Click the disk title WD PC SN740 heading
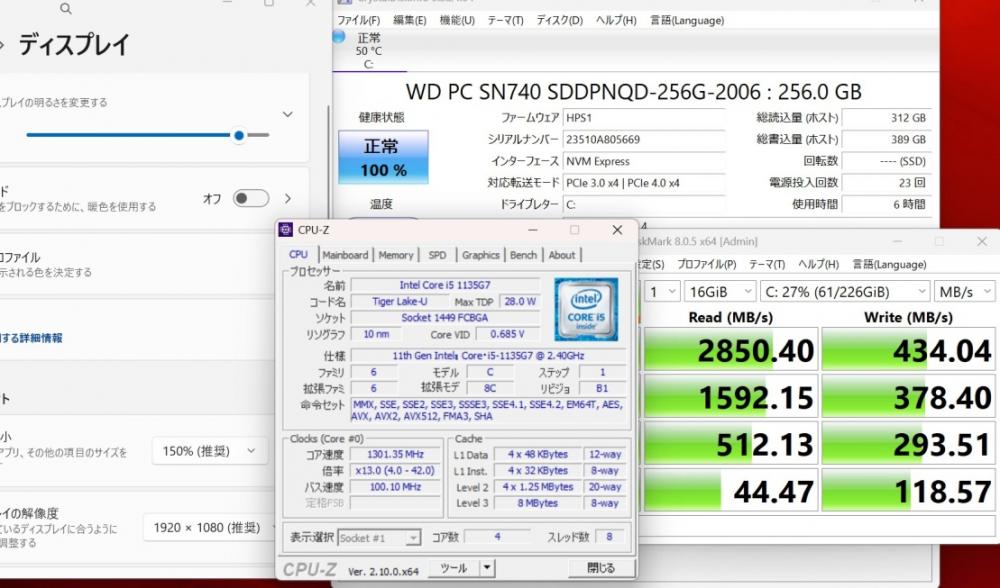 click(x=633, y=92)
